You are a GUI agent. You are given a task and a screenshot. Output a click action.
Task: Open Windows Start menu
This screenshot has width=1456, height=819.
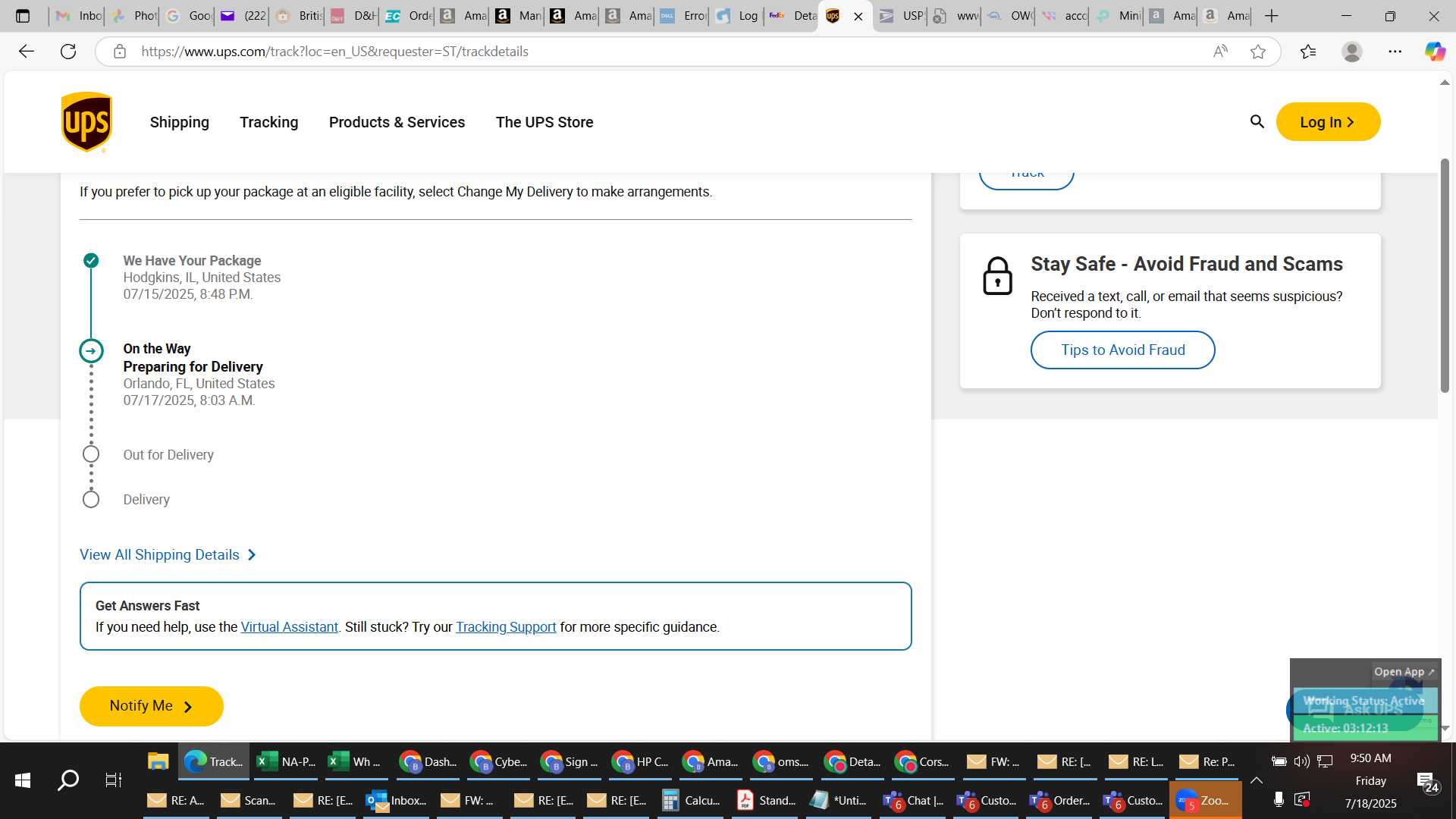[x=23, y=780]
